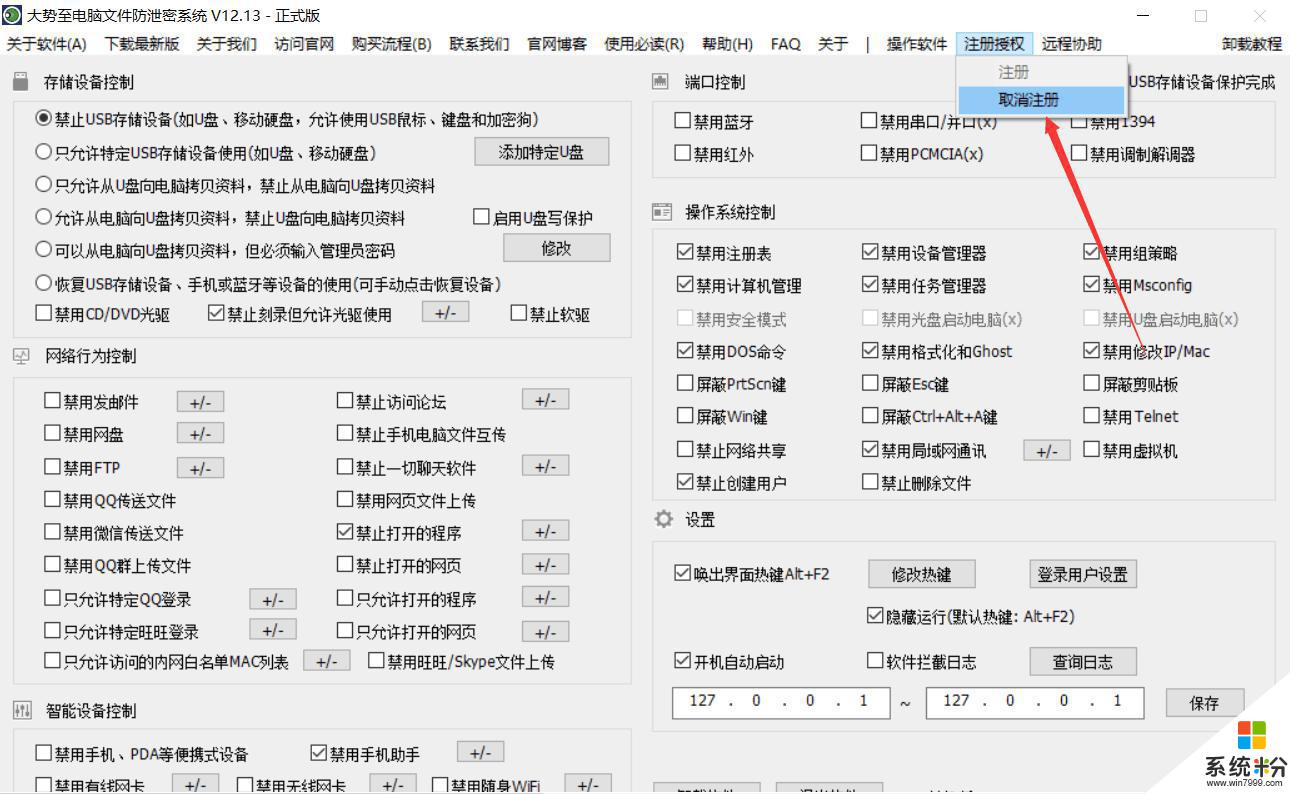Open the 帮助(H) menu
Image resolution: width=1290 pixels, height=794 pixels.
727,44
